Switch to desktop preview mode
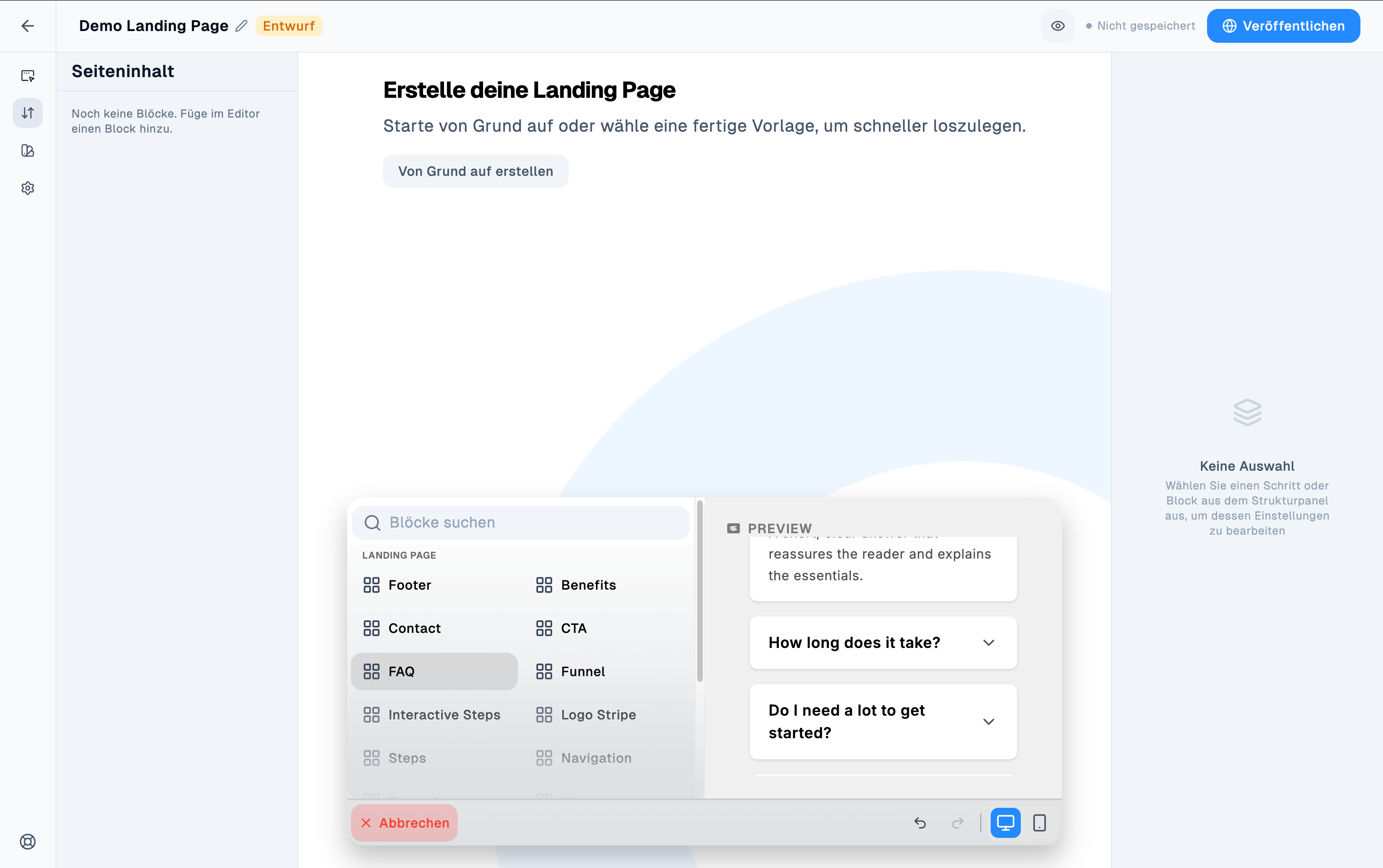The width and height of the screenshot is (1383, 868). tap(1005, 823)
